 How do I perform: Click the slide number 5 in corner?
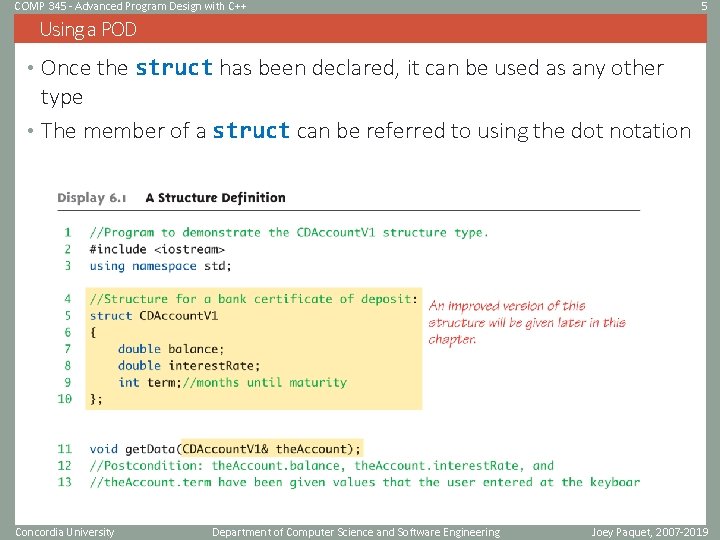tap(704, 6)
